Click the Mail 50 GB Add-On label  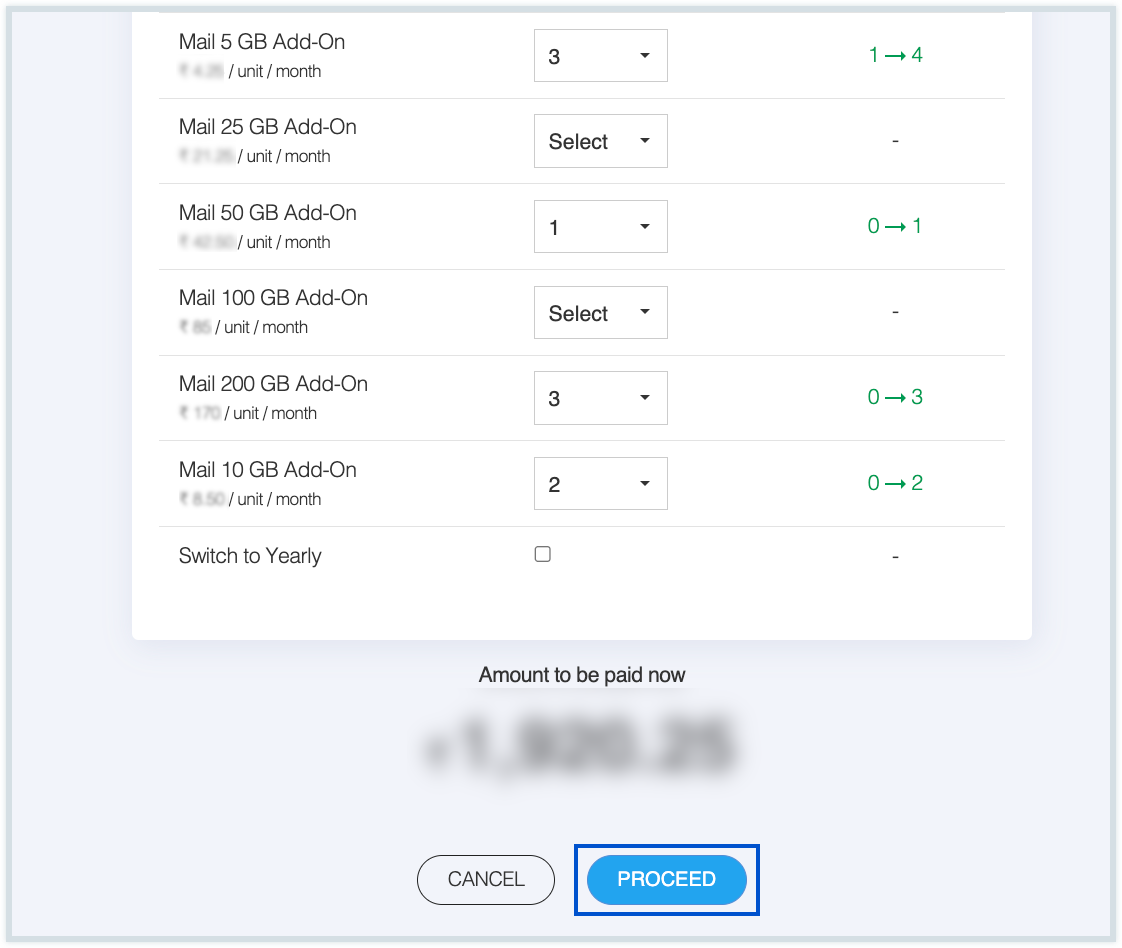pyautogui.click(x=267, y=213)
